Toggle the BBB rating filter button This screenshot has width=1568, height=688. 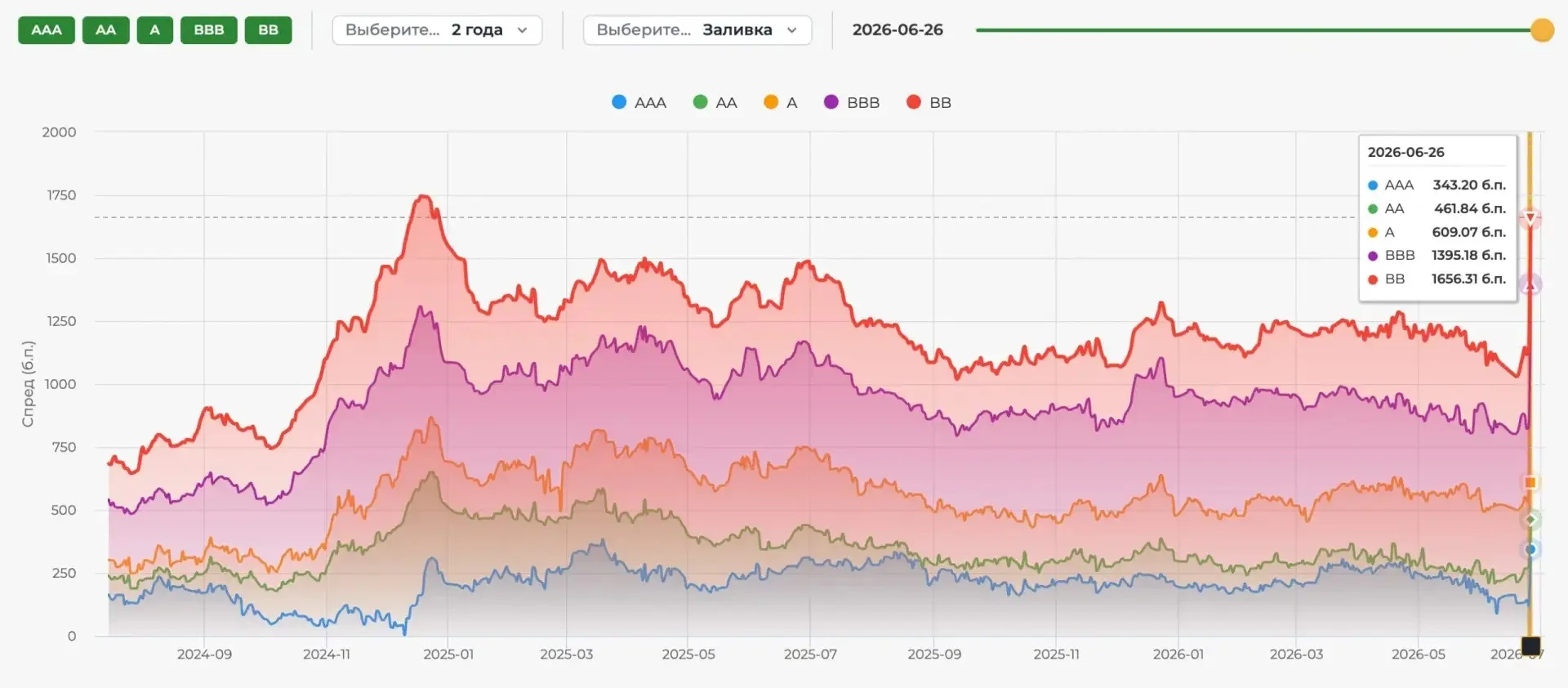pyautogui.click(x=208, y=30)
